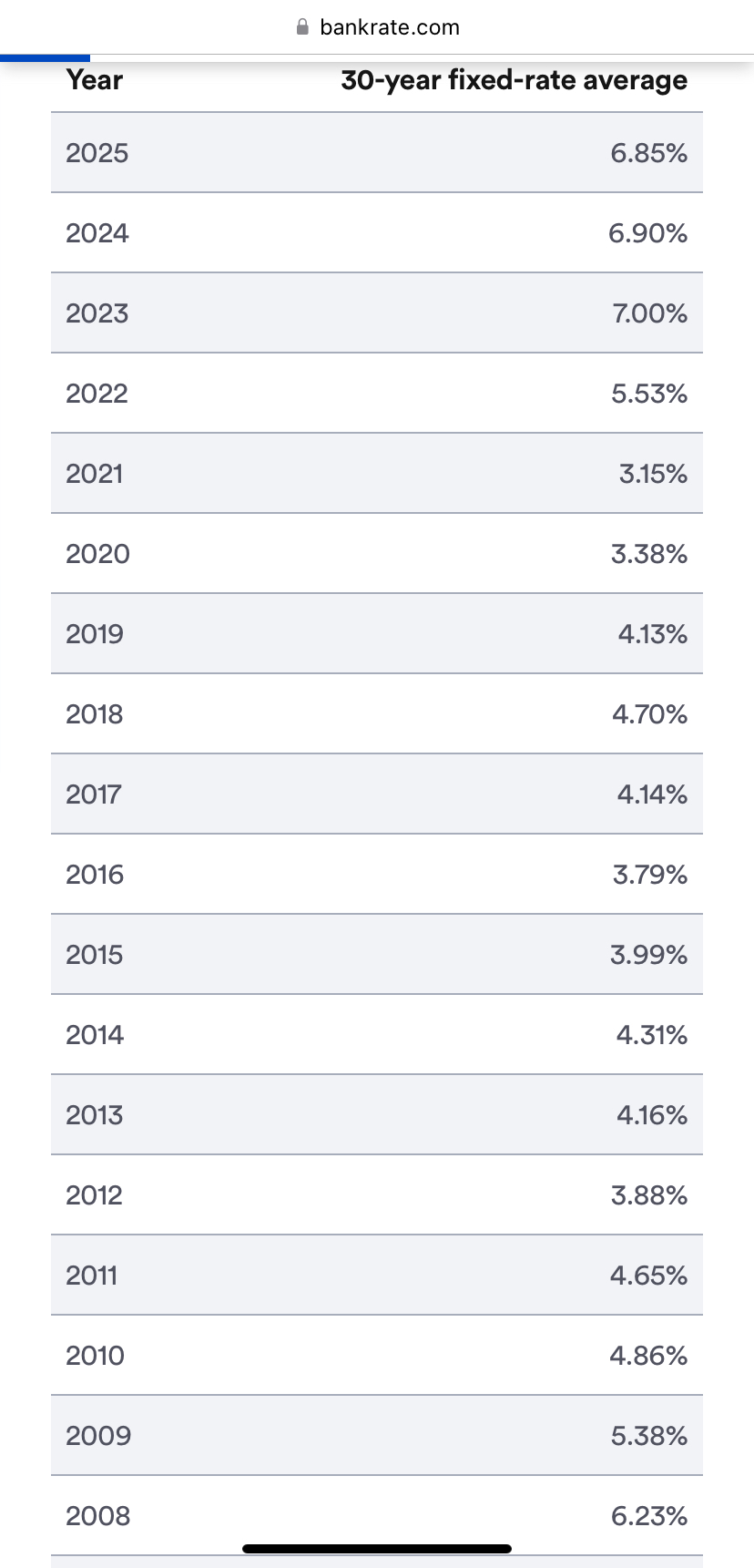Select the 2025 year cell

(97, 153)
